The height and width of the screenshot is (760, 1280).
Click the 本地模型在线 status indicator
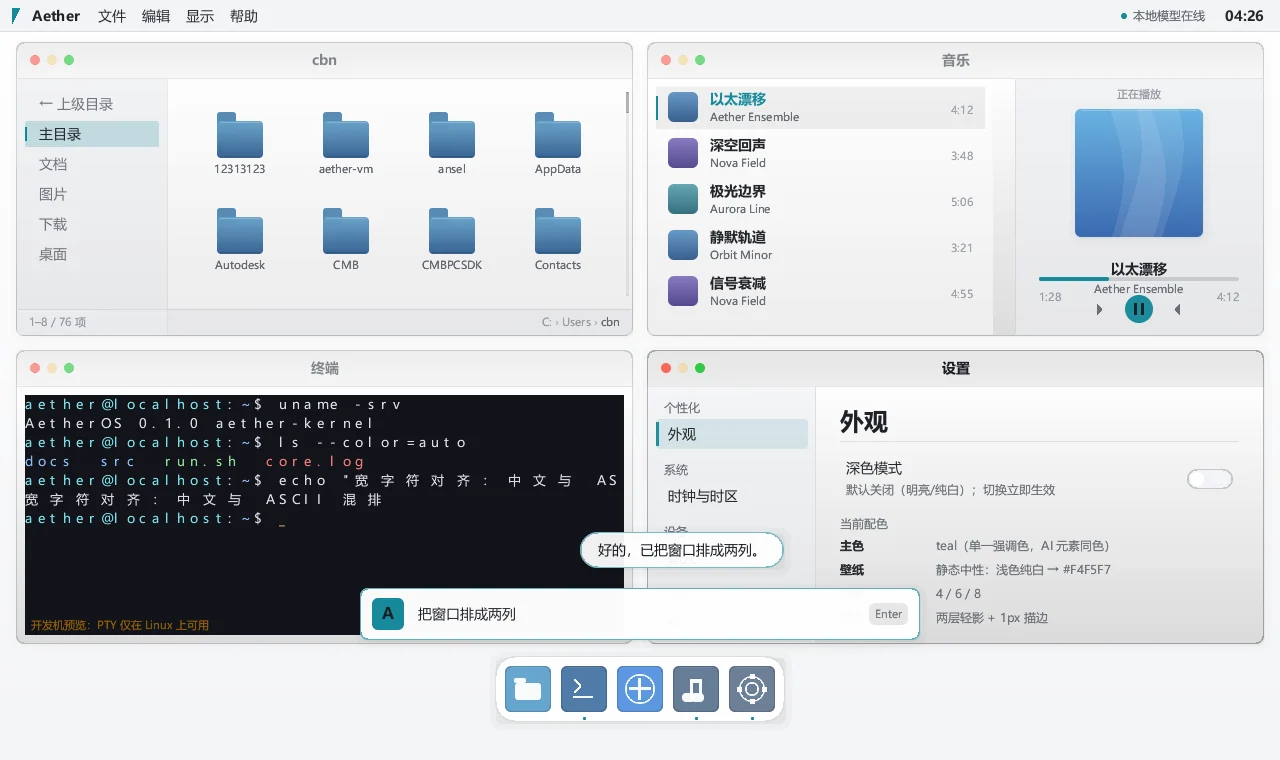[x=1163, y=16]
